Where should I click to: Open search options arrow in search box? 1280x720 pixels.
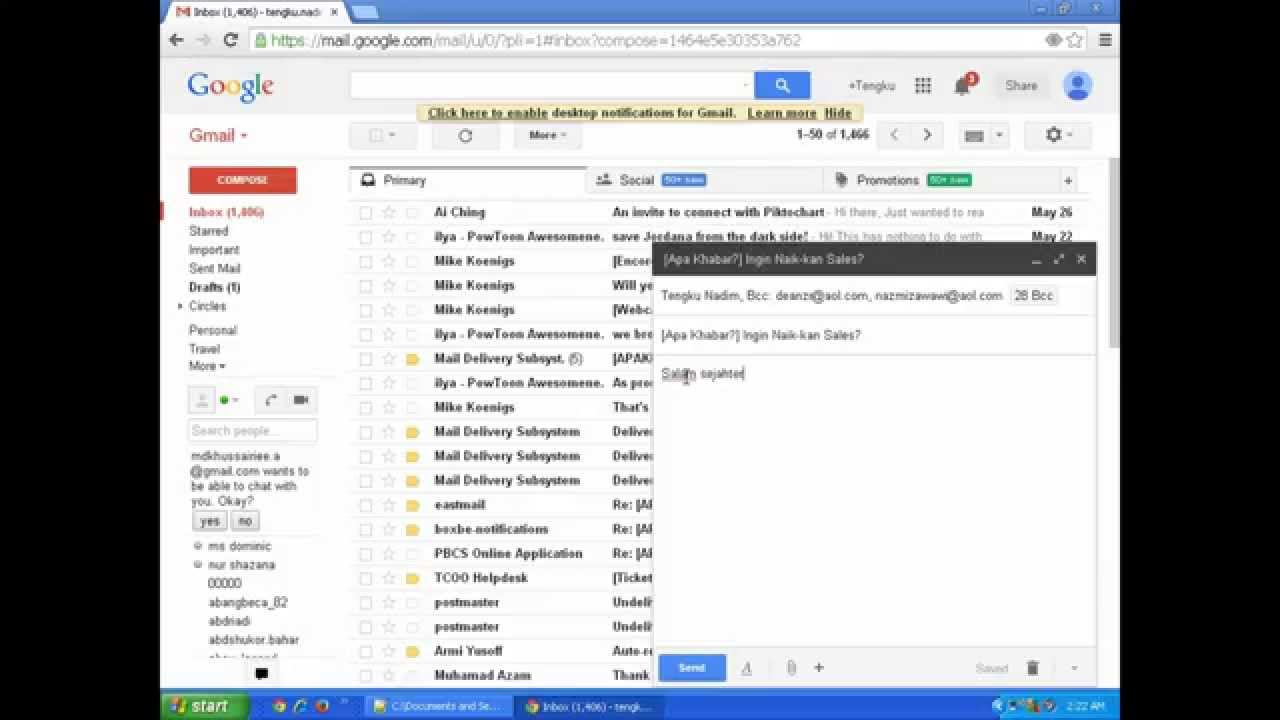coord(746,86)
